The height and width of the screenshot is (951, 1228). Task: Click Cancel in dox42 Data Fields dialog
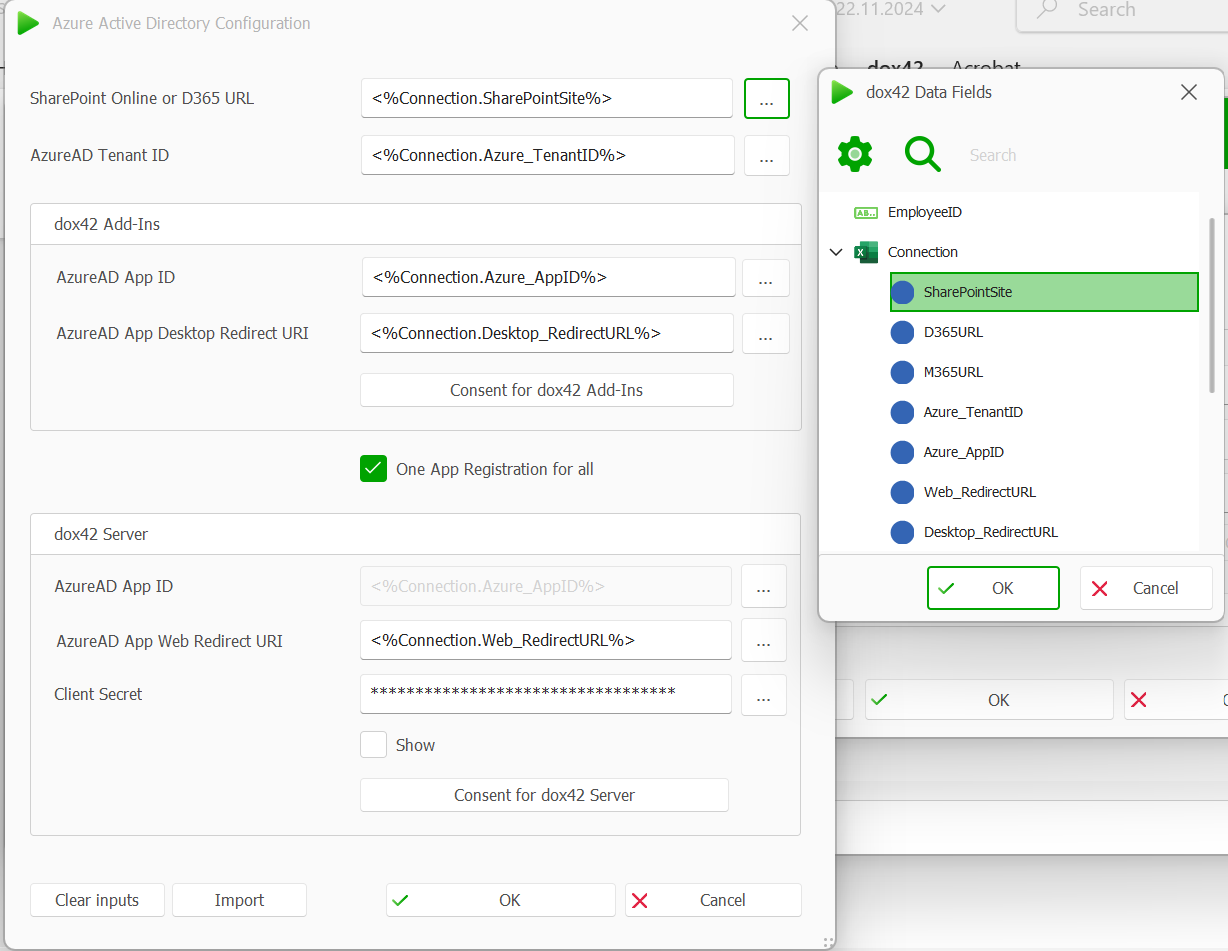(x=1146, y=588)
